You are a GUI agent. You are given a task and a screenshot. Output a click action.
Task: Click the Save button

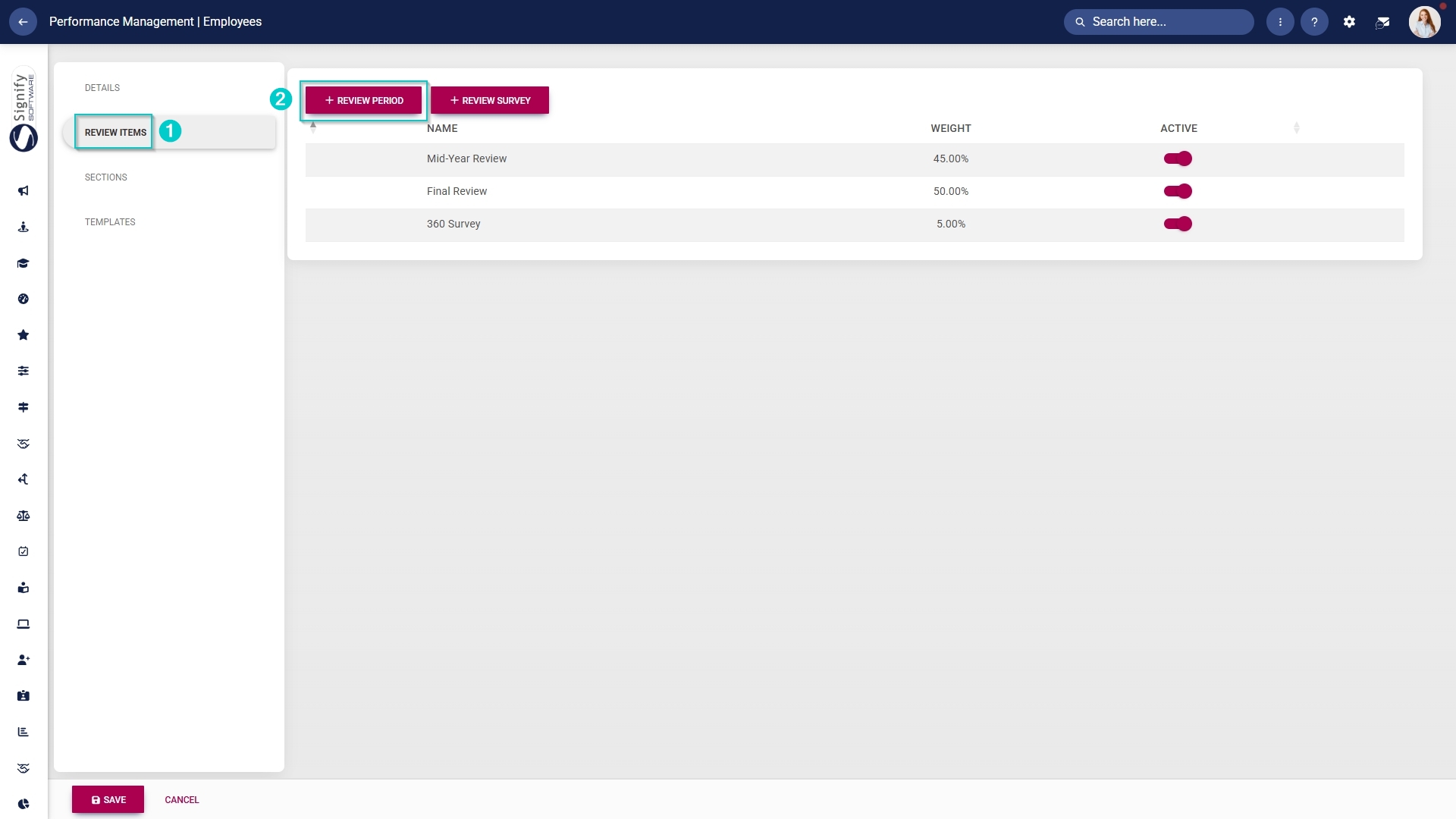108,799
